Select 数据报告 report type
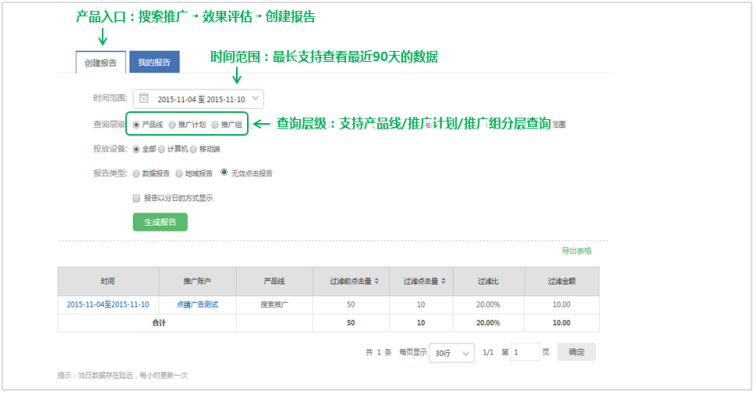This screenshot has width=756, height=393. (x=136, y=174)
